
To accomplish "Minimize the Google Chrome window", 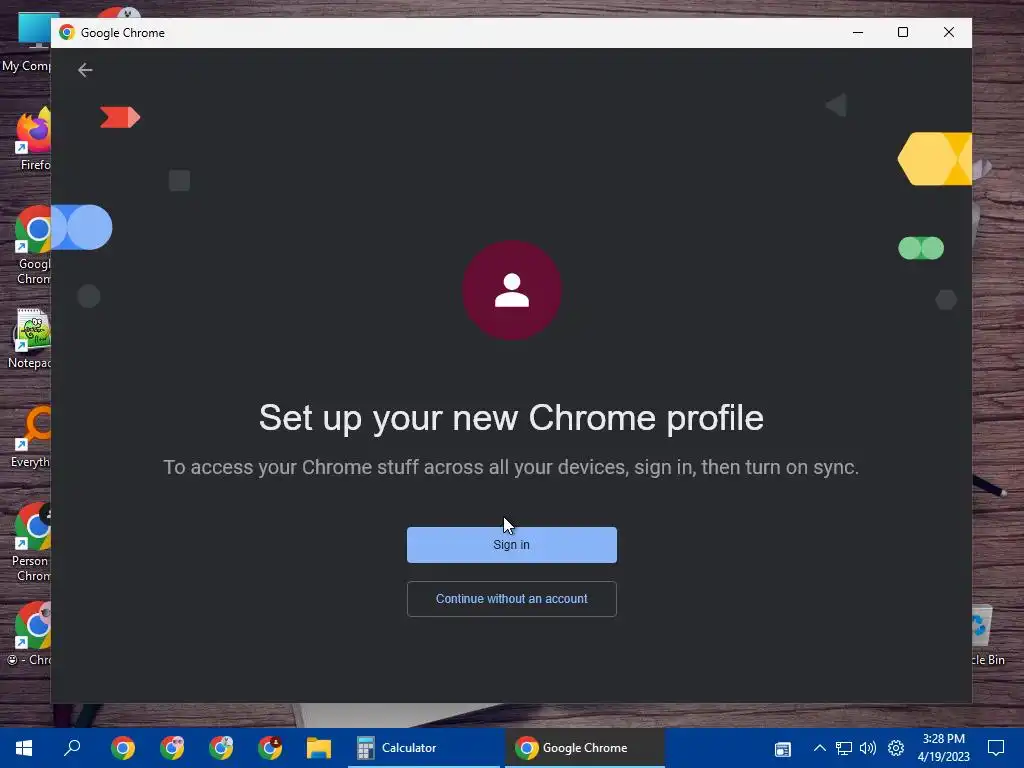I will click(x=857, y=32).
